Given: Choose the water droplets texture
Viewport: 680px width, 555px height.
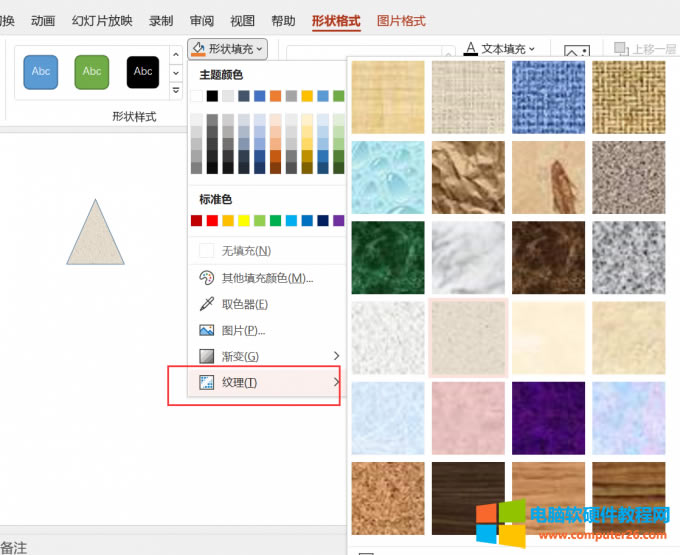Looking at the screenshot, I should point(388,177).
